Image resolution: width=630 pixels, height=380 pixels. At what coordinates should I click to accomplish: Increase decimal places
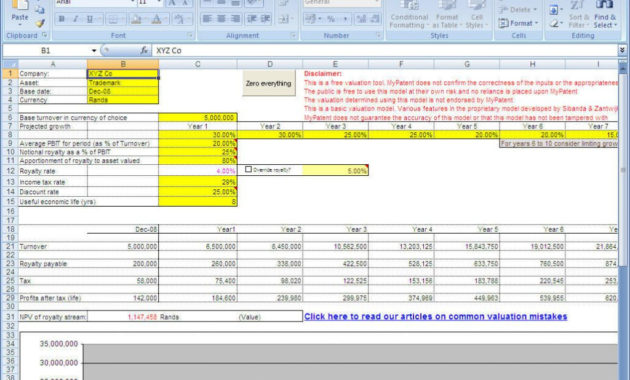pyautogui.click(x=361, y=19)
